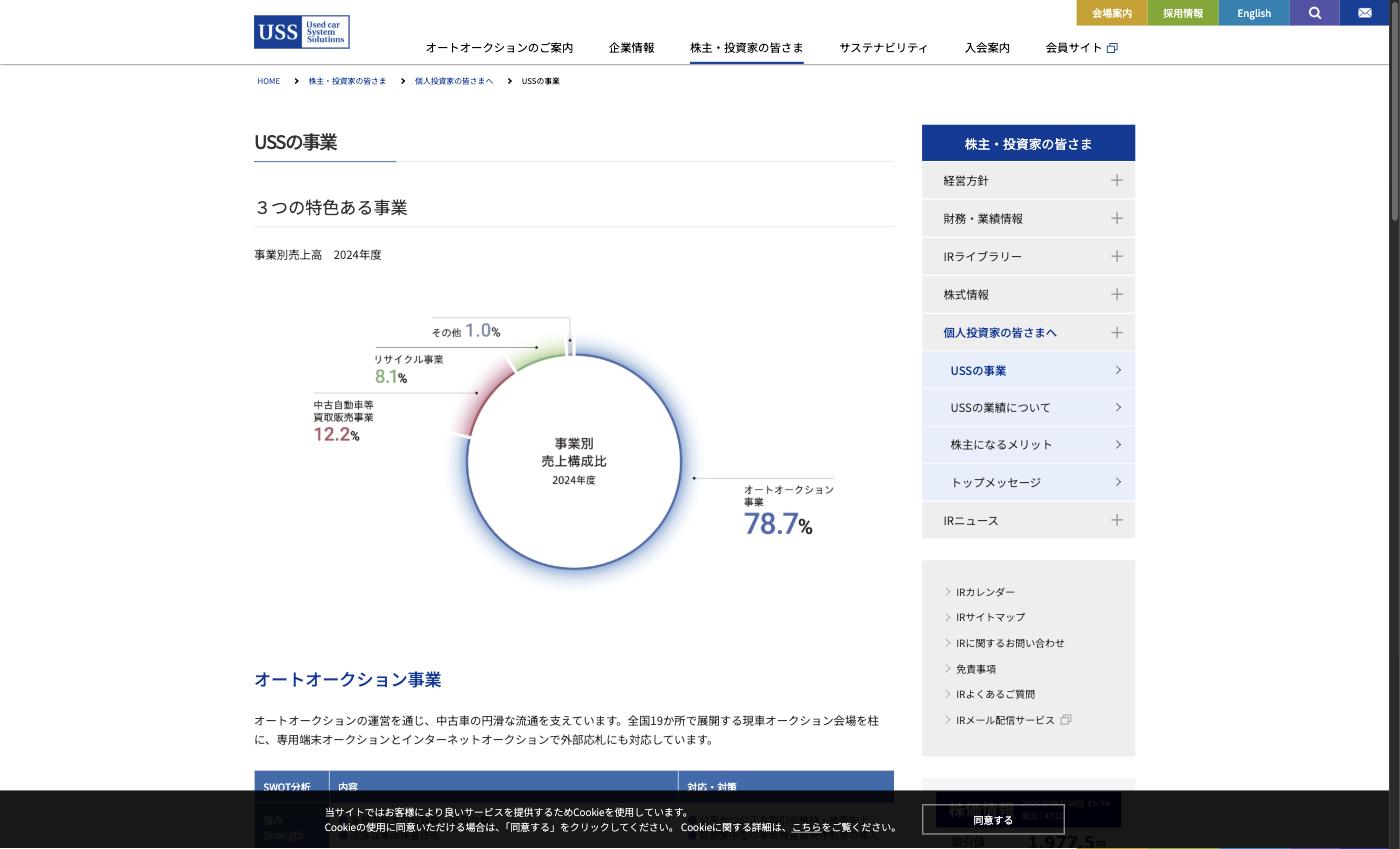This screenshot has height=849, width=1400.
Task: Open オートオークションのご案内 menu
Action: (499, 48)
